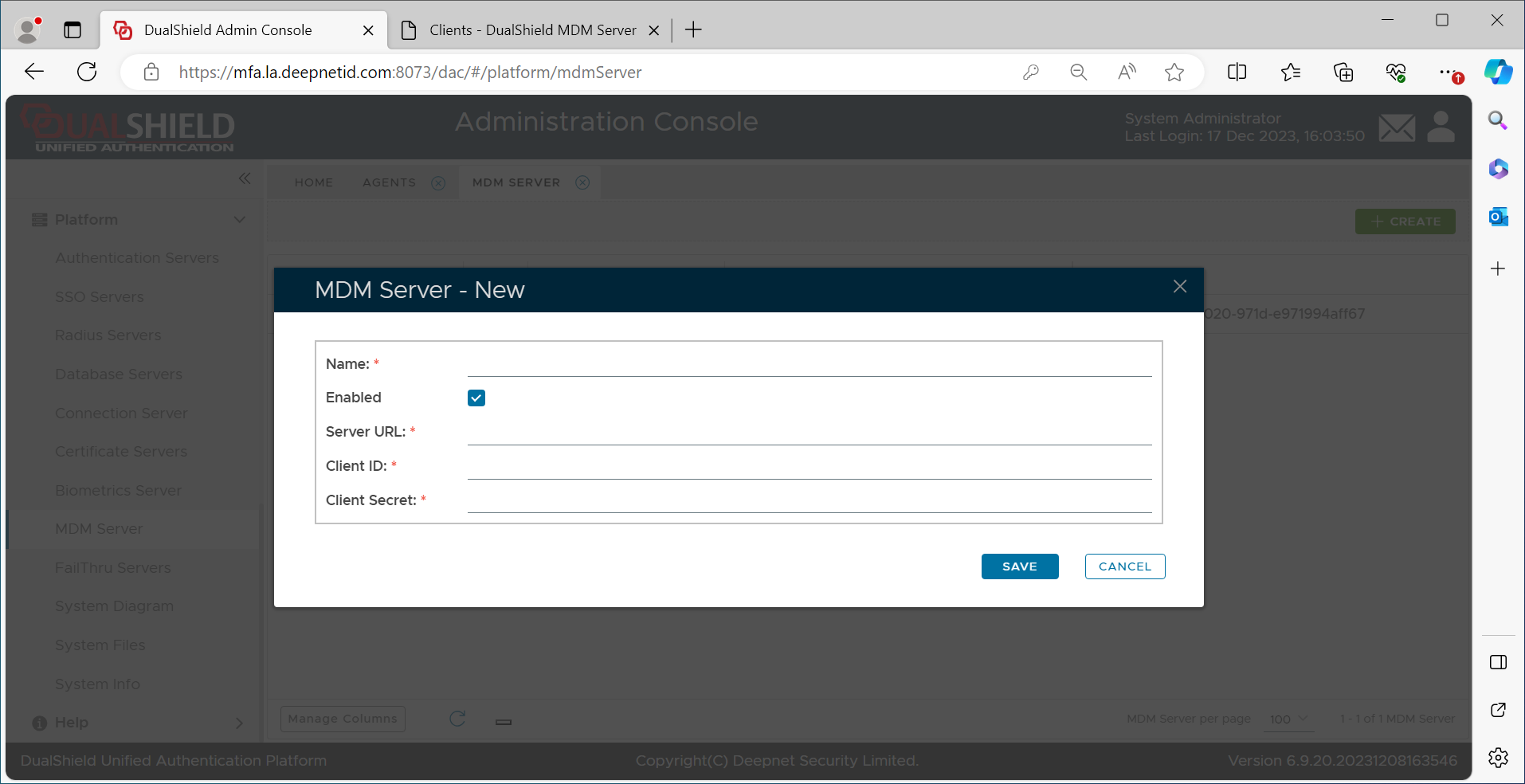Refresh the browser page
The width and height of the screenshot is (1525, 784).
(x=87, y=73)
